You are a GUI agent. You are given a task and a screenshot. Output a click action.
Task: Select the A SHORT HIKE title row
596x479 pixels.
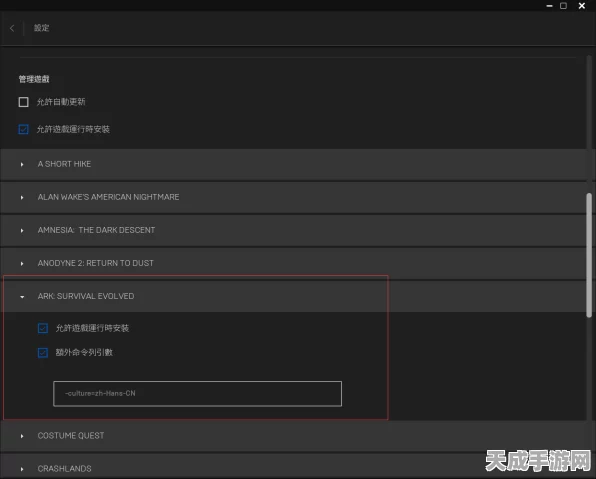tap(293, 164)
